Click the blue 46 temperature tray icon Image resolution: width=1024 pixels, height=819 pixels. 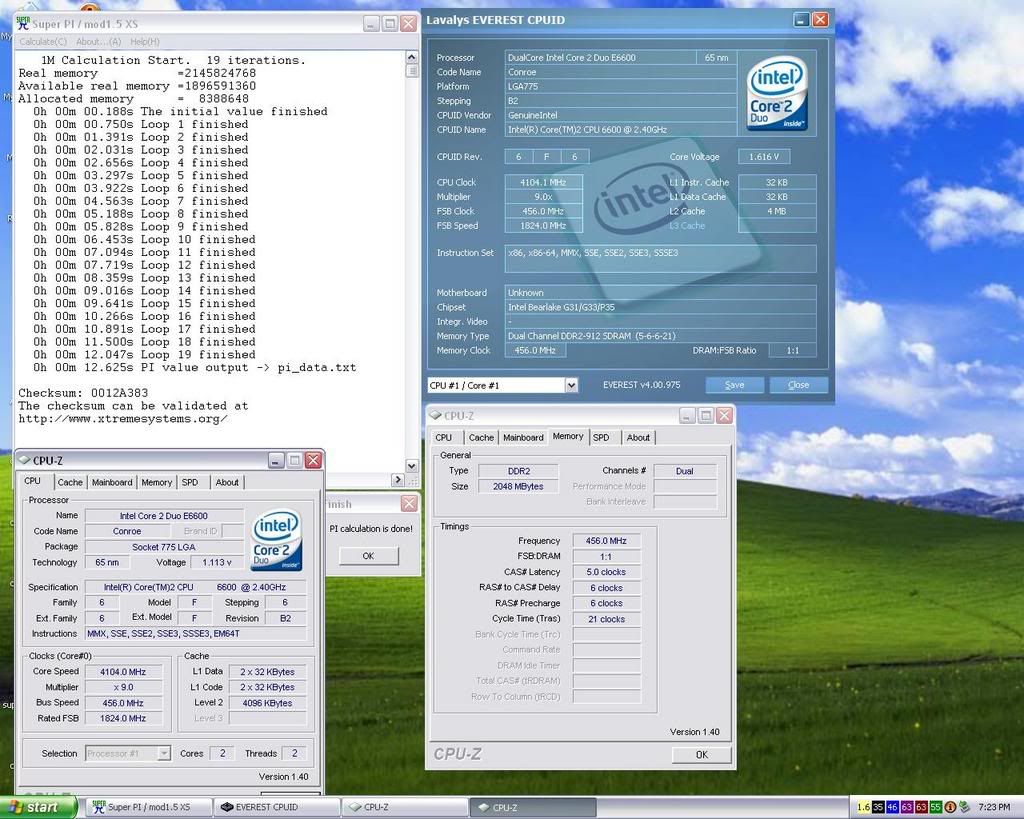pyautogui.click(x=892, y=807)
